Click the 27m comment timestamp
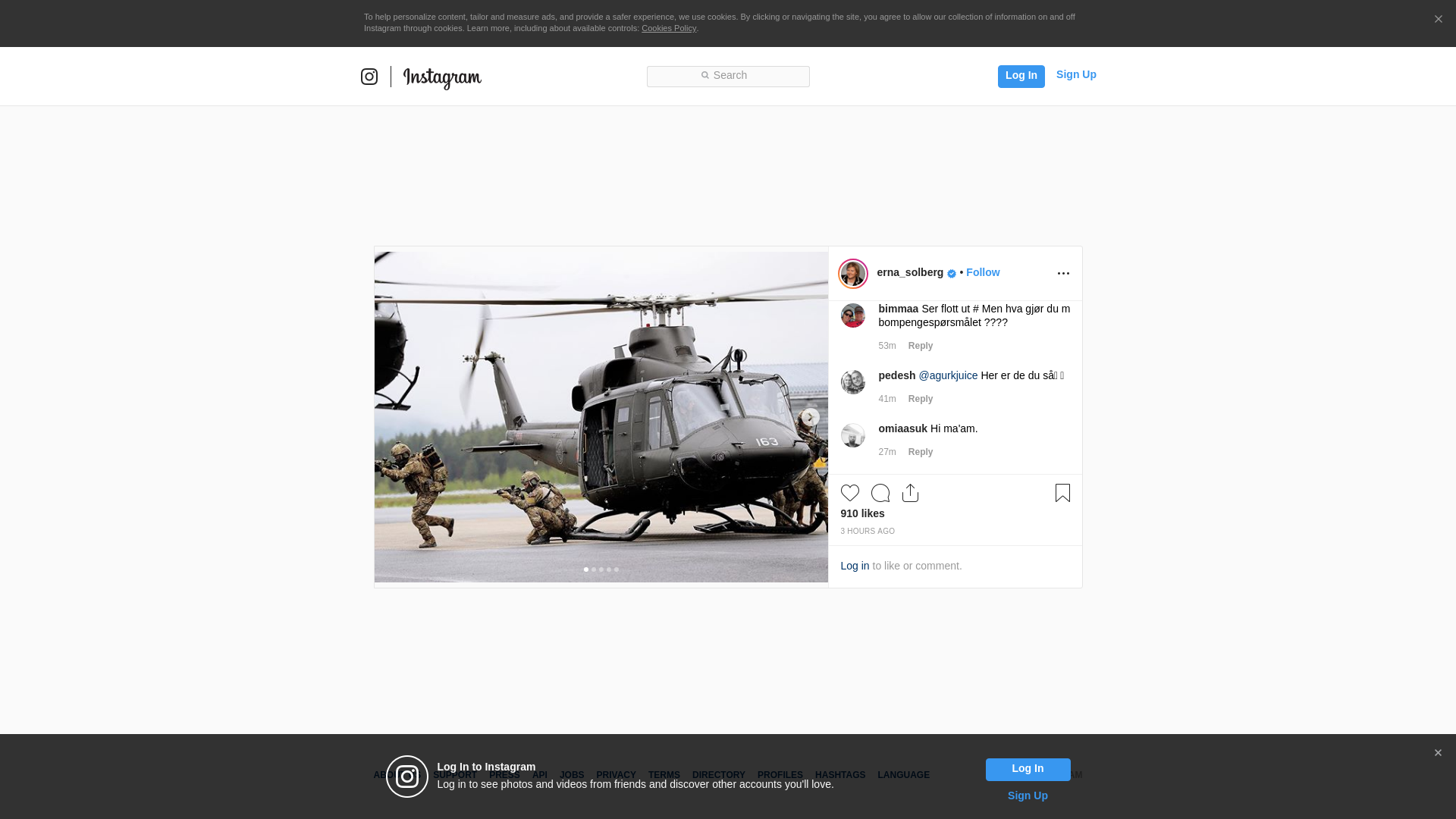The height and width of the screenshot is (819, 1456). coord(887,452)
